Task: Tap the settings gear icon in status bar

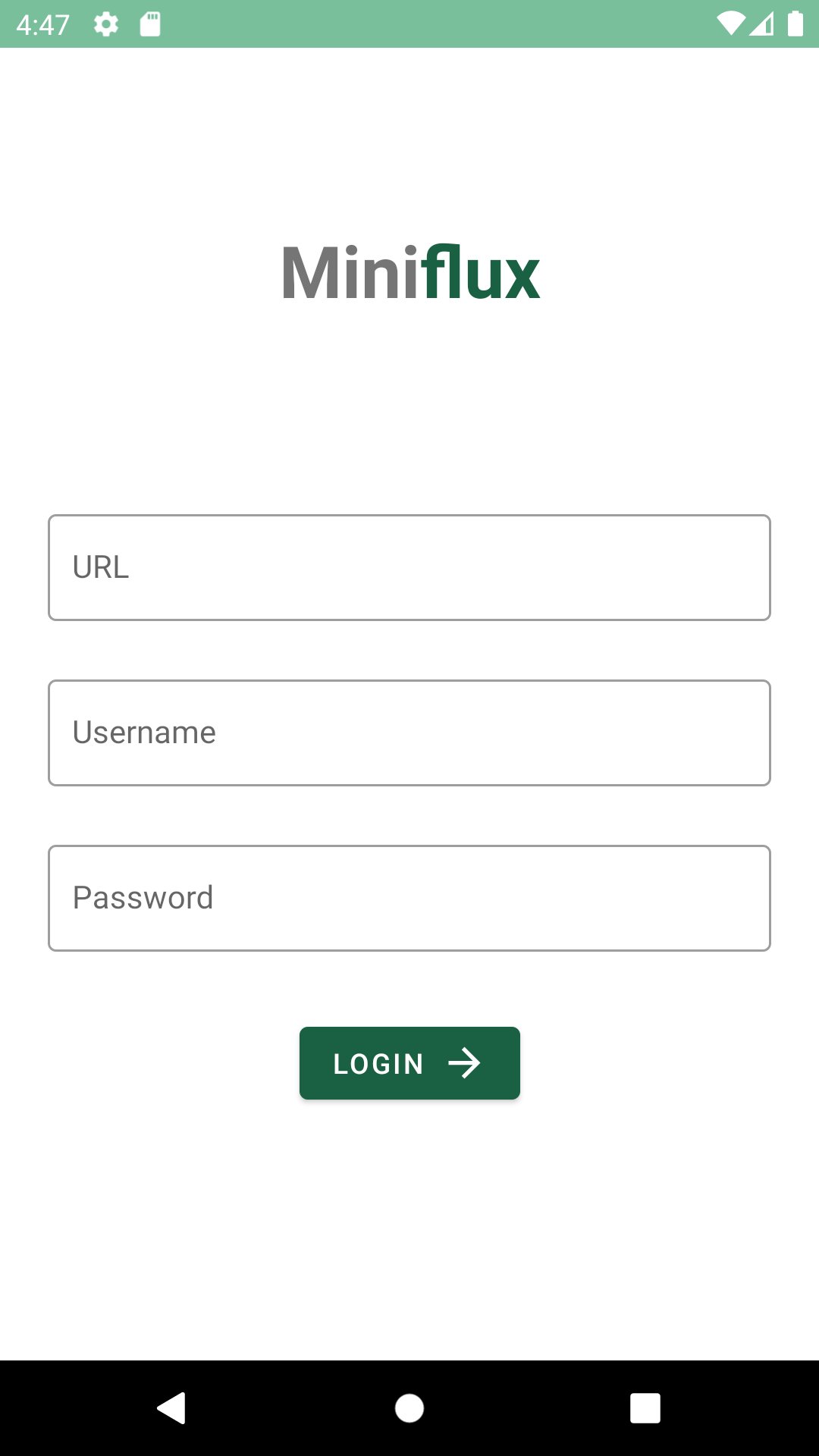Action: [x=106, y=25]
